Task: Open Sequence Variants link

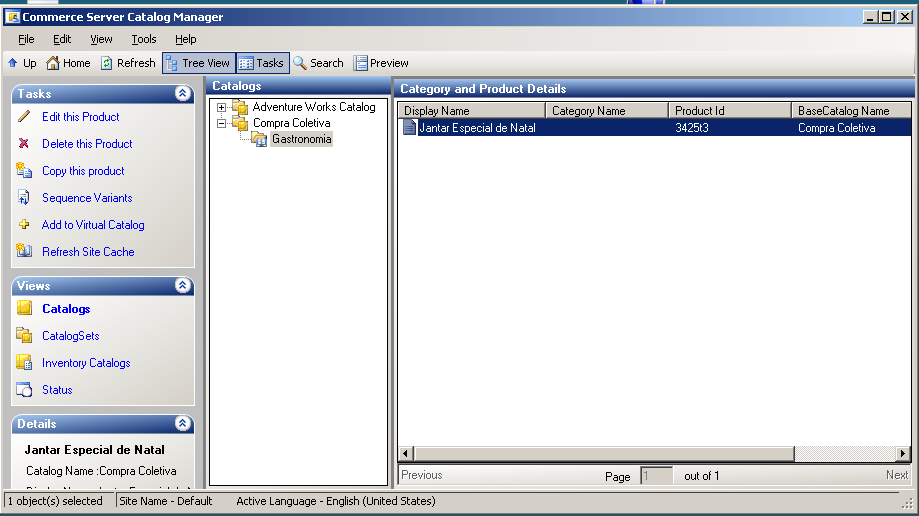Action: [x=87, y=198]
